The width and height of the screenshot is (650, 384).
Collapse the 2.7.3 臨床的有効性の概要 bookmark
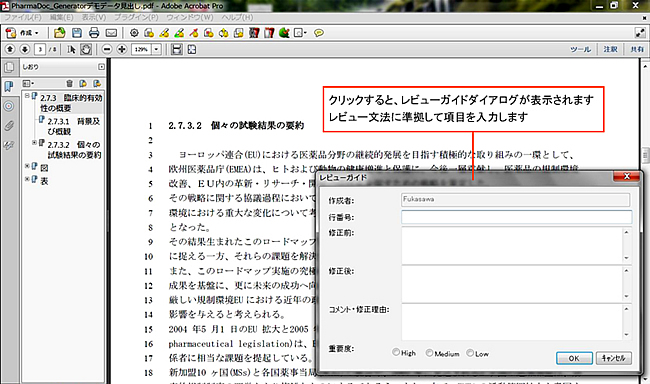[x=27, y=96]
